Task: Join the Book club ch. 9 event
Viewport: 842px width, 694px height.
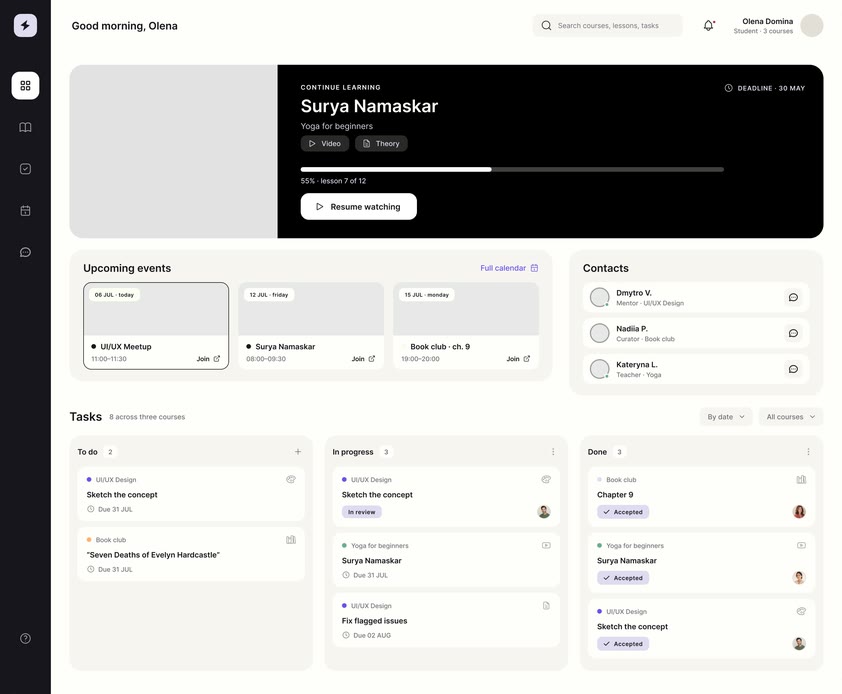Action: (x=518, y=358)
